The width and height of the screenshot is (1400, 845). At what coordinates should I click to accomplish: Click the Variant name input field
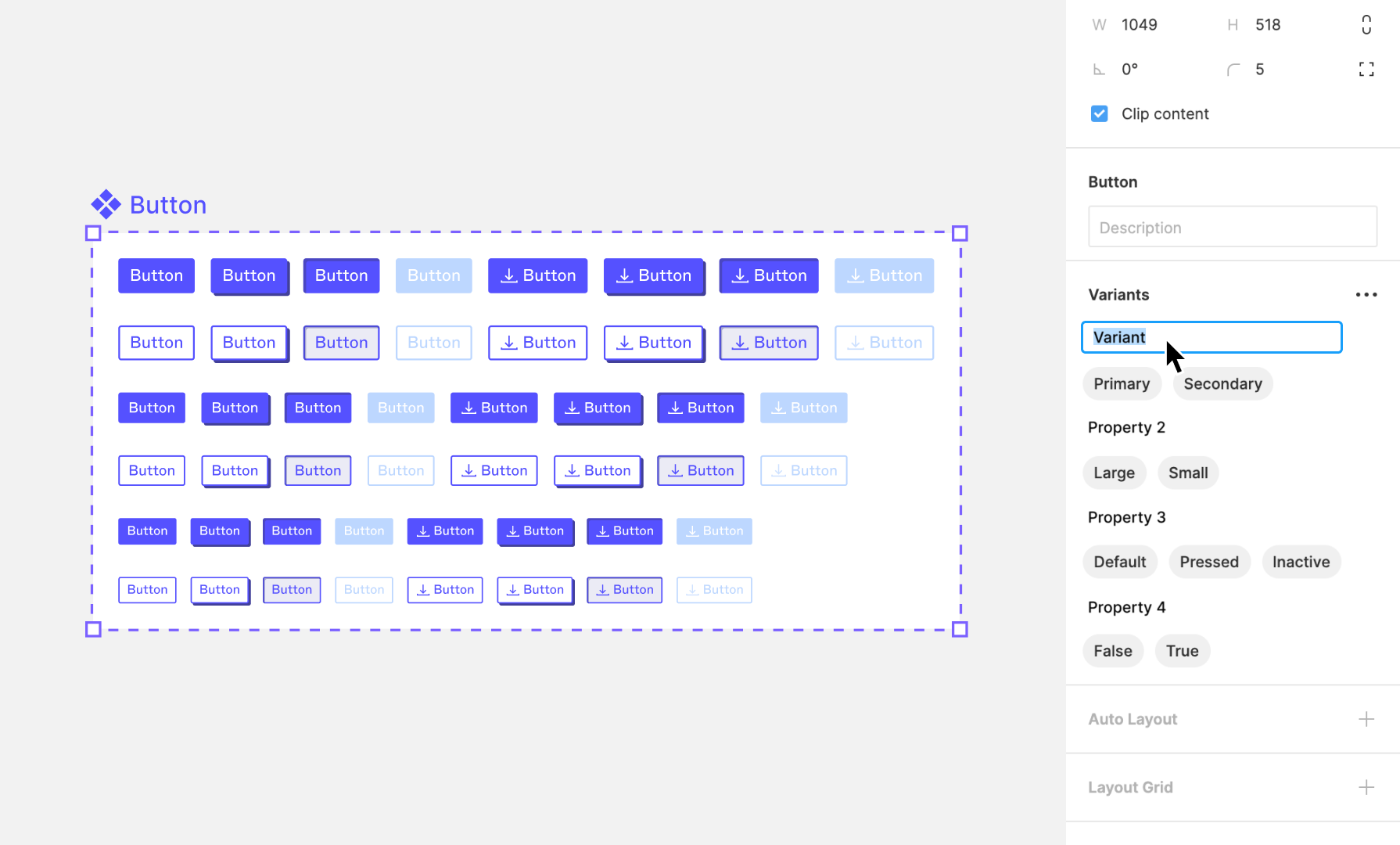click(1212, 336)
